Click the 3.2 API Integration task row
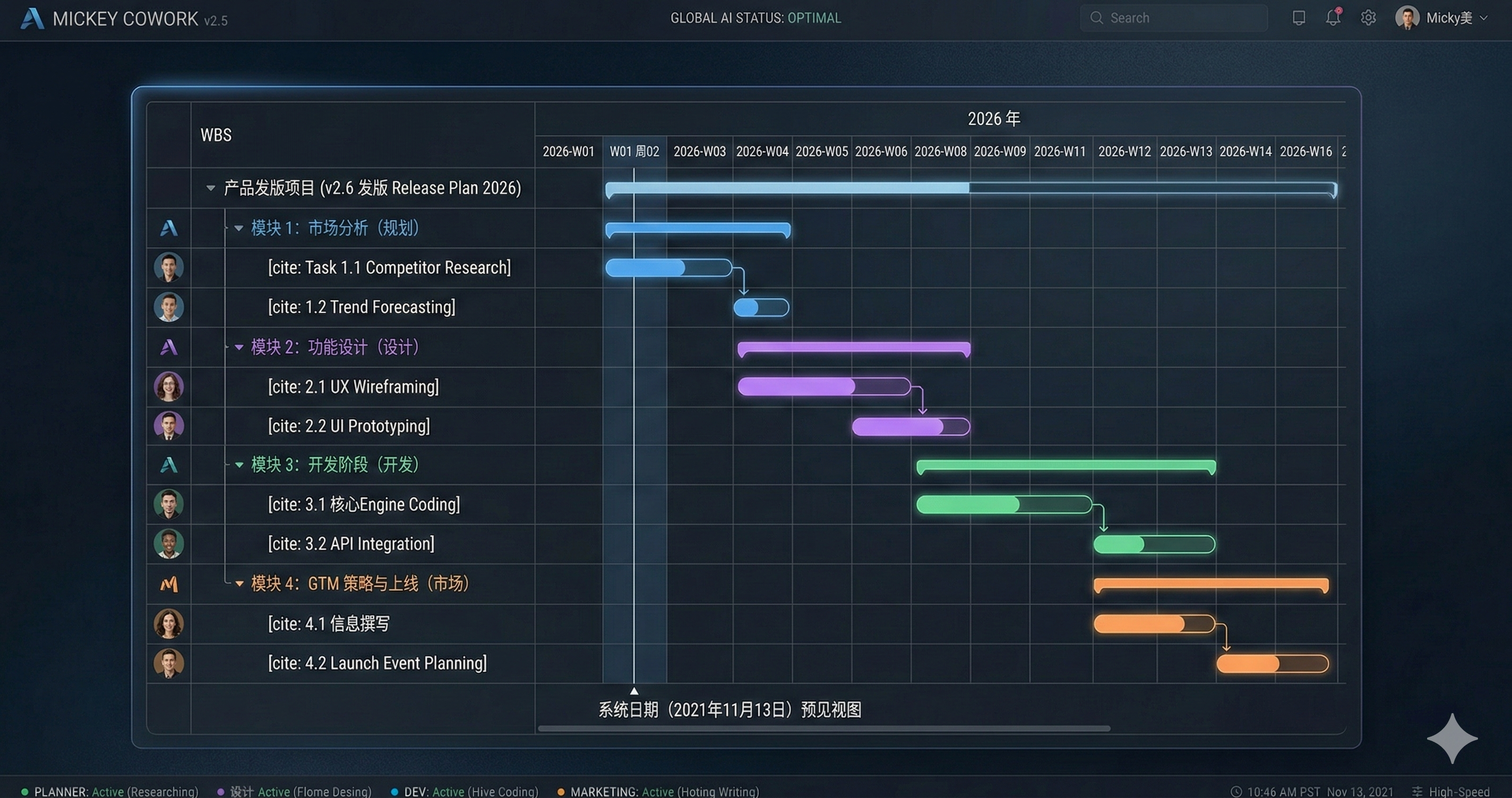This screenshot has width=1512, height=798. coord(351,544)
